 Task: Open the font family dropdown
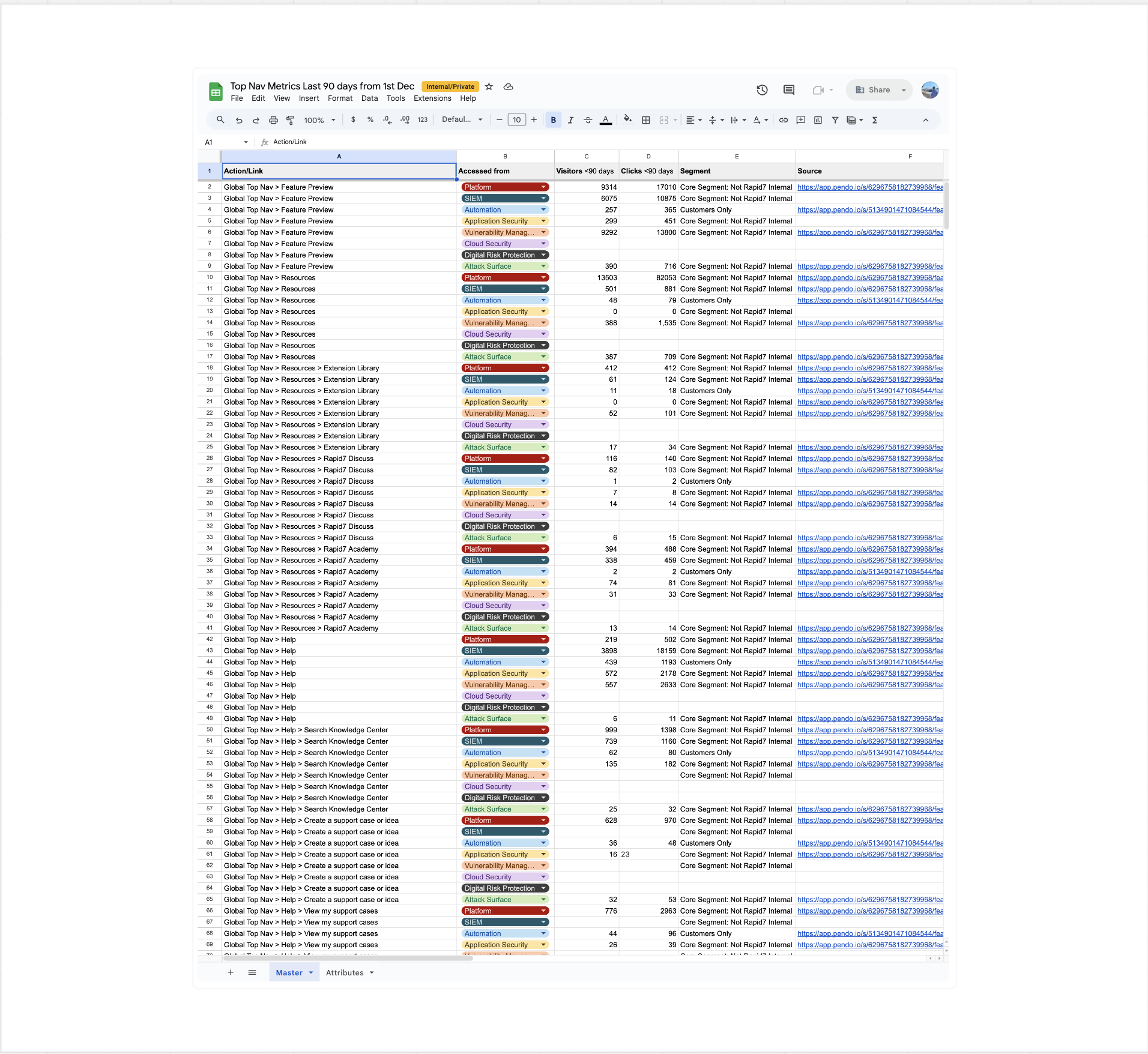[462, 119]
